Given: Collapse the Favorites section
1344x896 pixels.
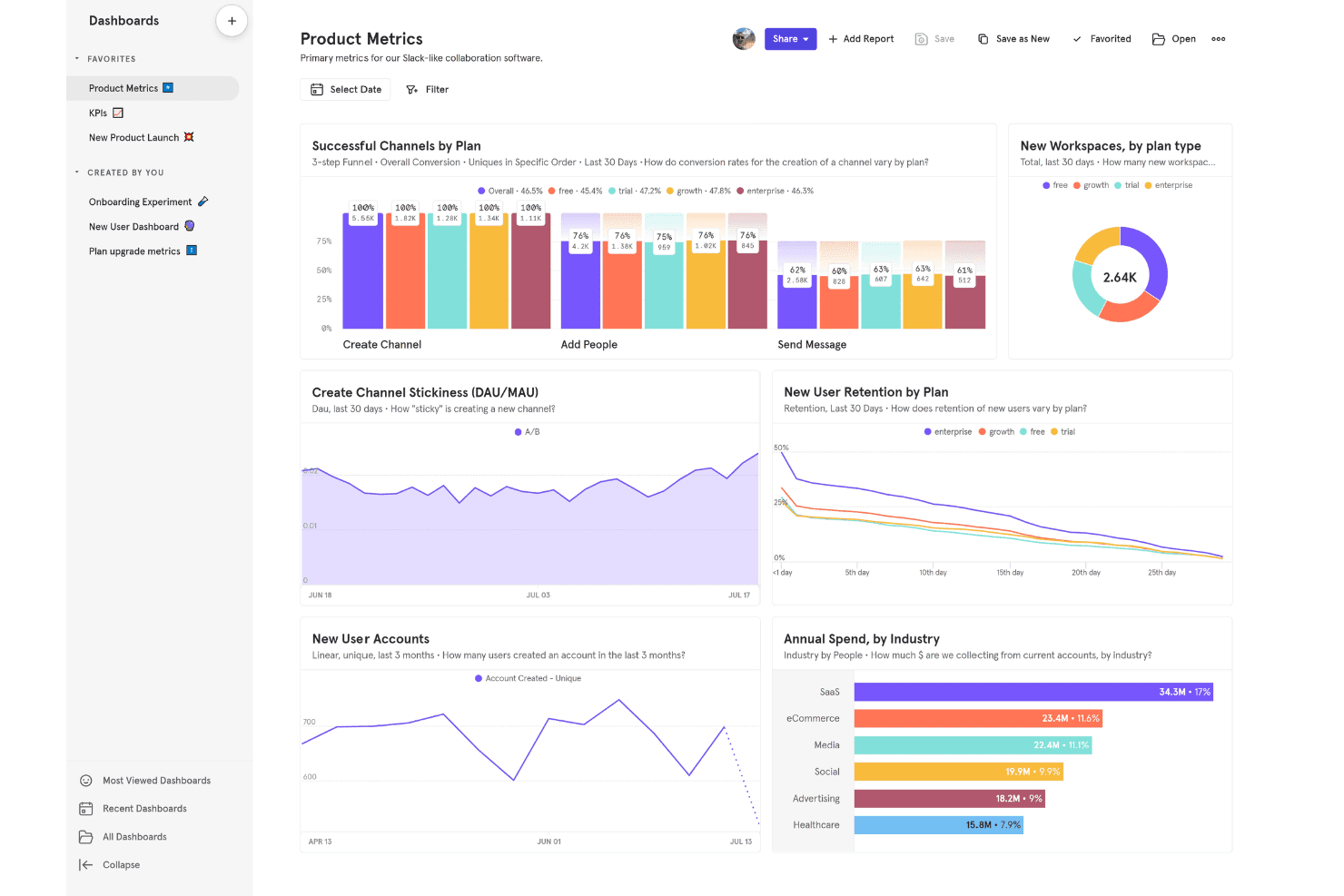Looking at the screenshot, I should 77,59.
